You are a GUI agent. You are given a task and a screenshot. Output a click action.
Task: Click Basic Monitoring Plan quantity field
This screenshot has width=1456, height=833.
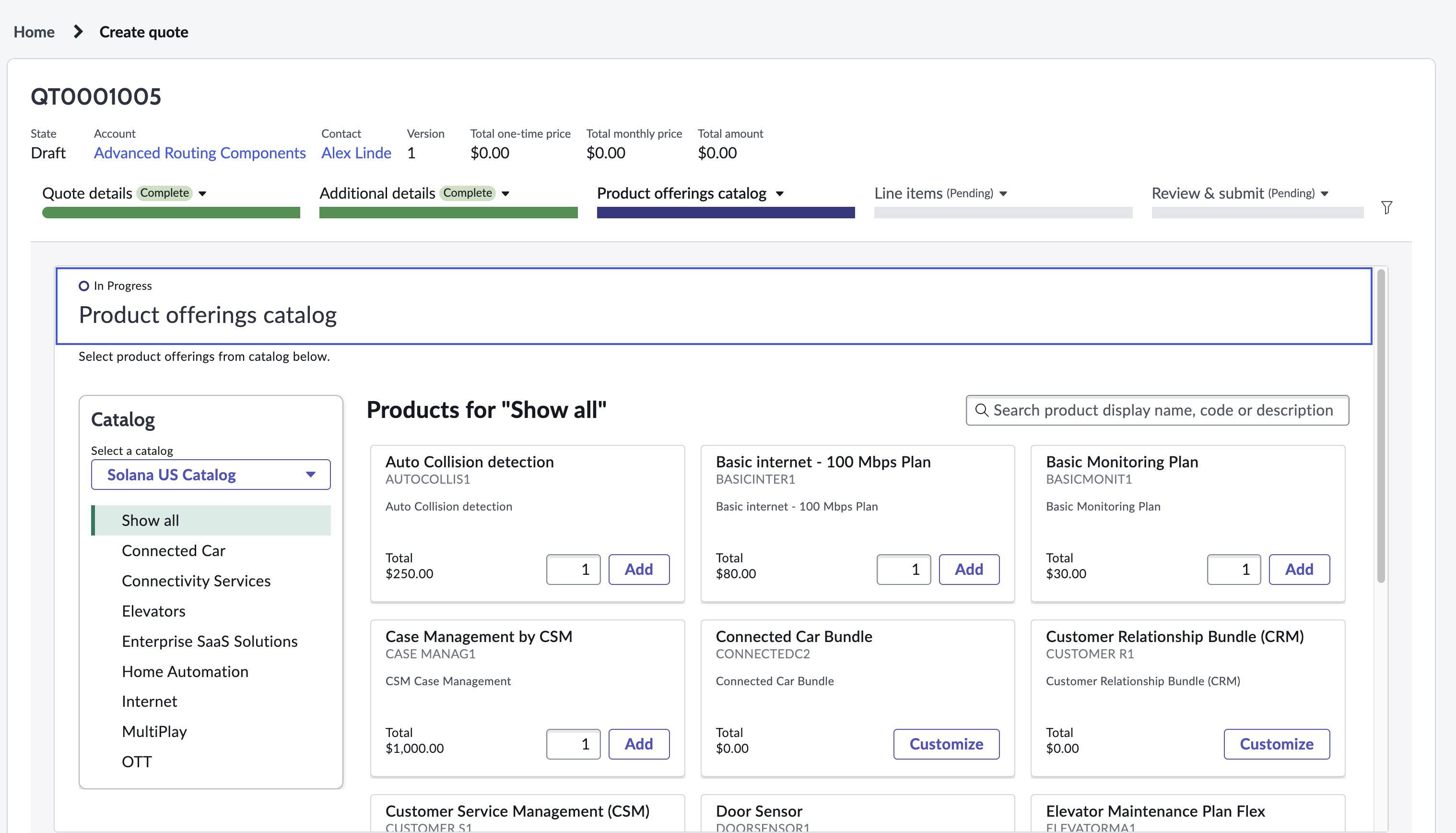click(x=1233, y=569)
